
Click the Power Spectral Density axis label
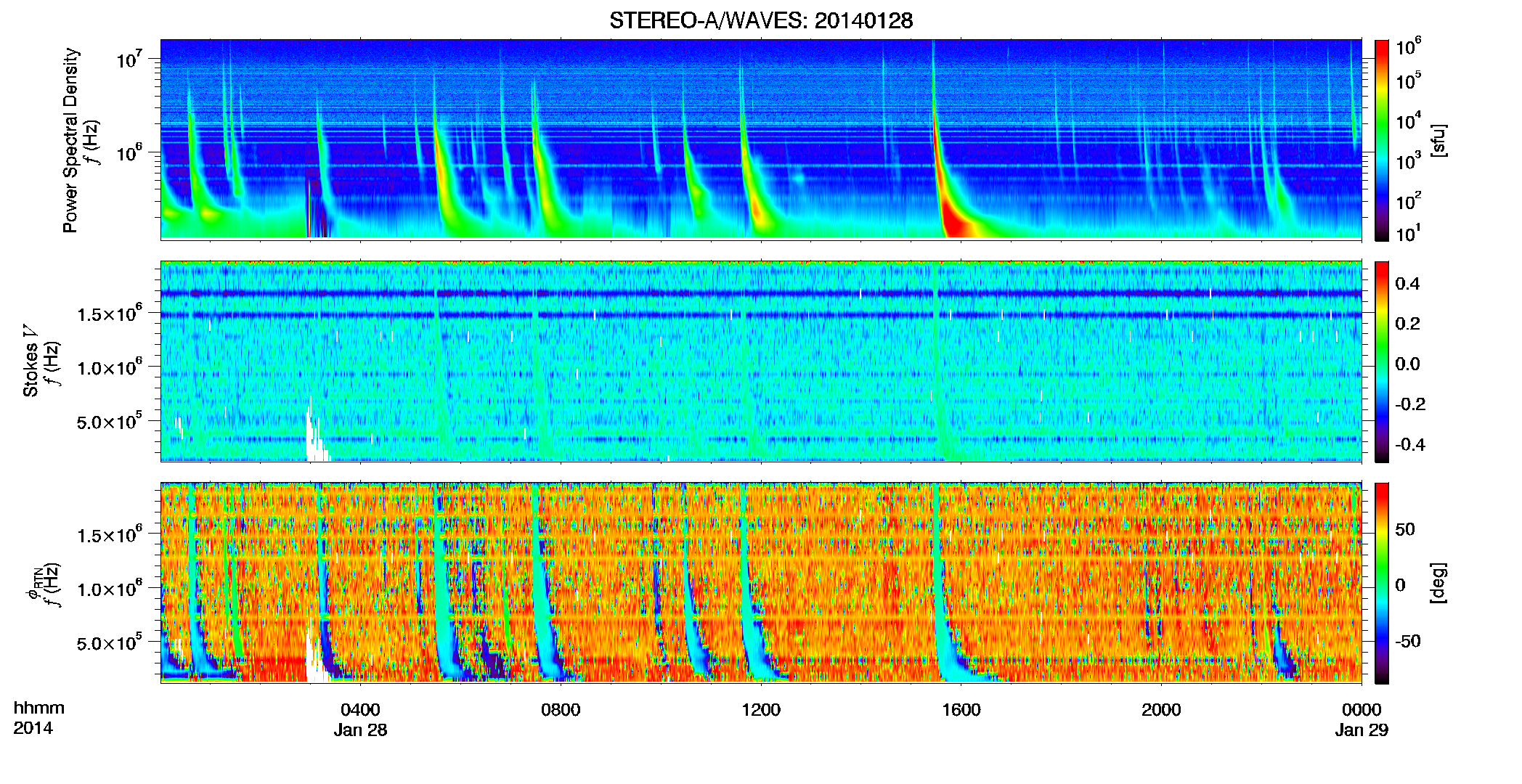pos(70,140)
